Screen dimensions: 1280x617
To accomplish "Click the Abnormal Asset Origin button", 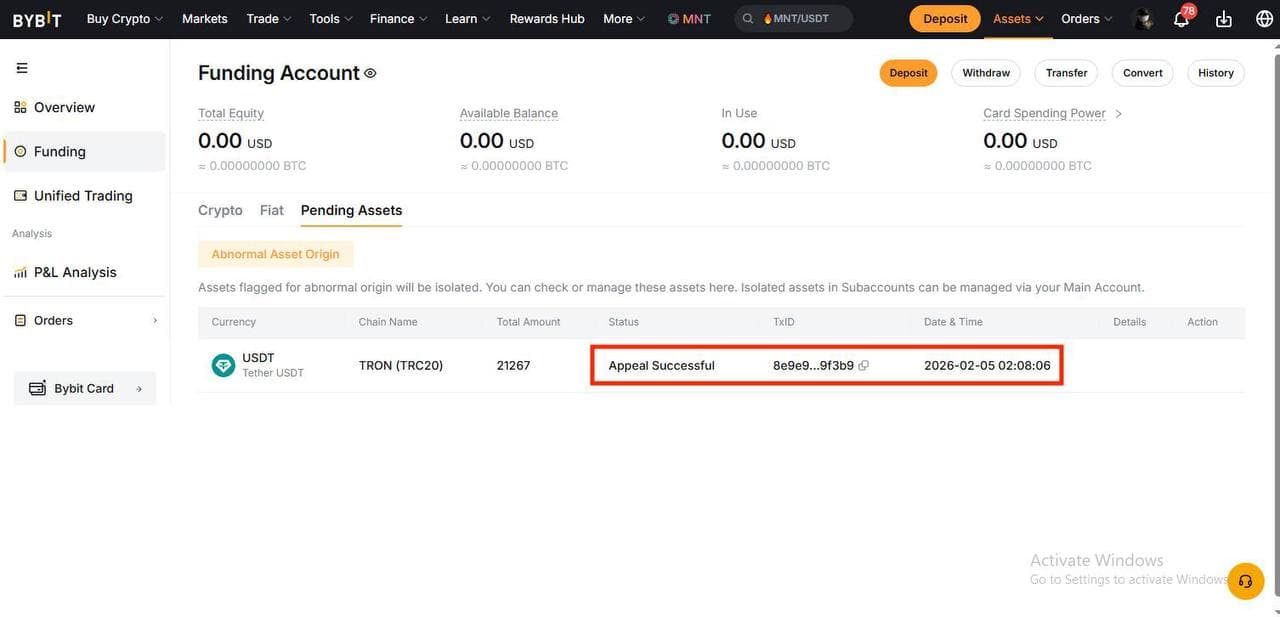I will [x=275, y=254].
